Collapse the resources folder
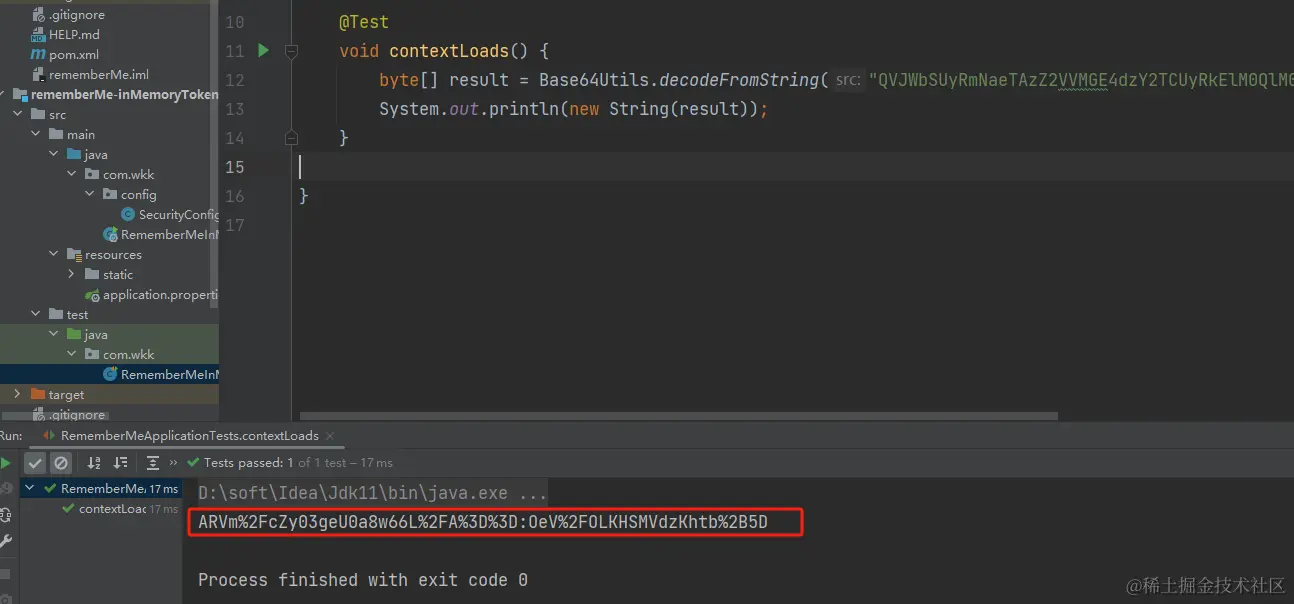 (x=54, y=255)
